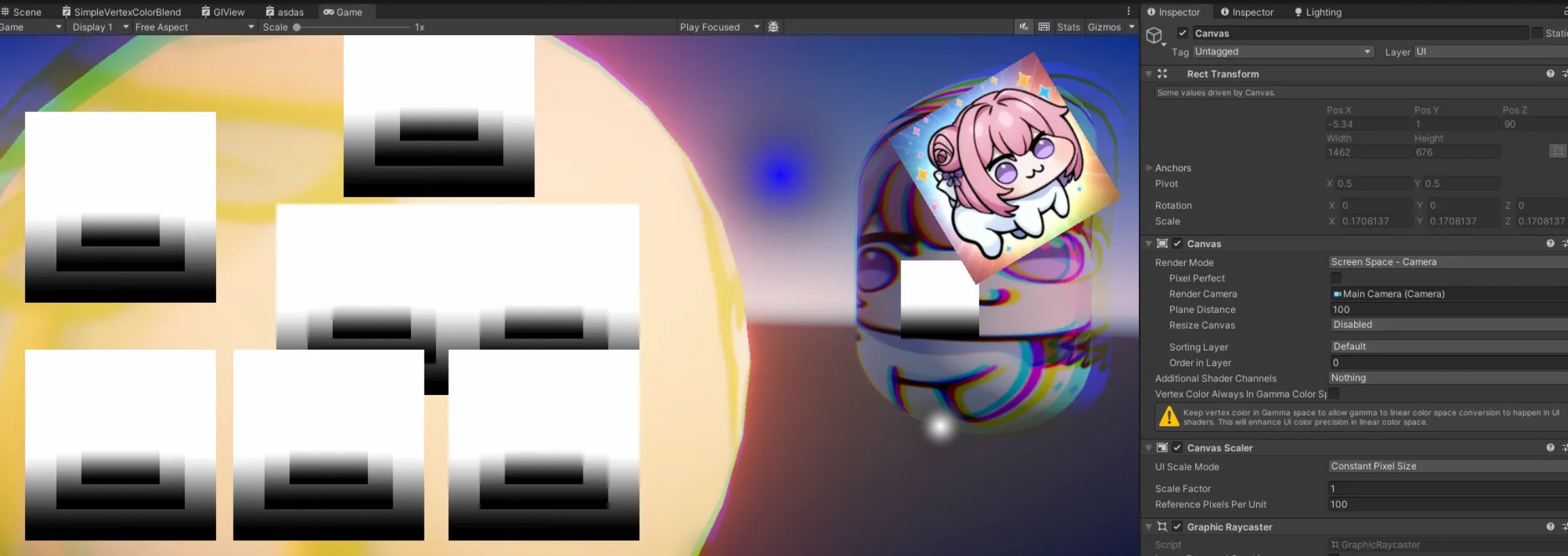Disable the Canvas Scaler checkbox
The image size is (1568, 556).
click(1178, 448)
